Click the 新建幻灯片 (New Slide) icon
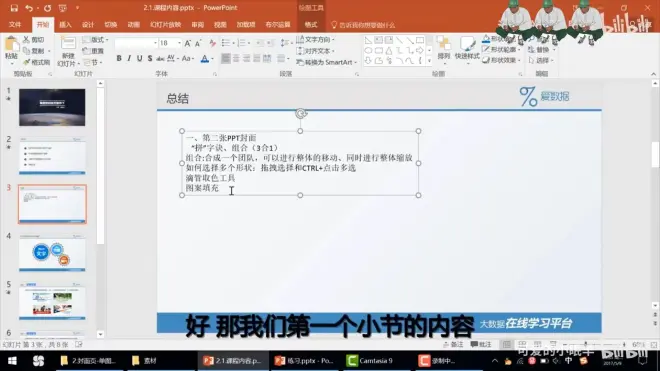Image resolution: width=660 pixels, height=371 pixels. [x=68, y=43]
